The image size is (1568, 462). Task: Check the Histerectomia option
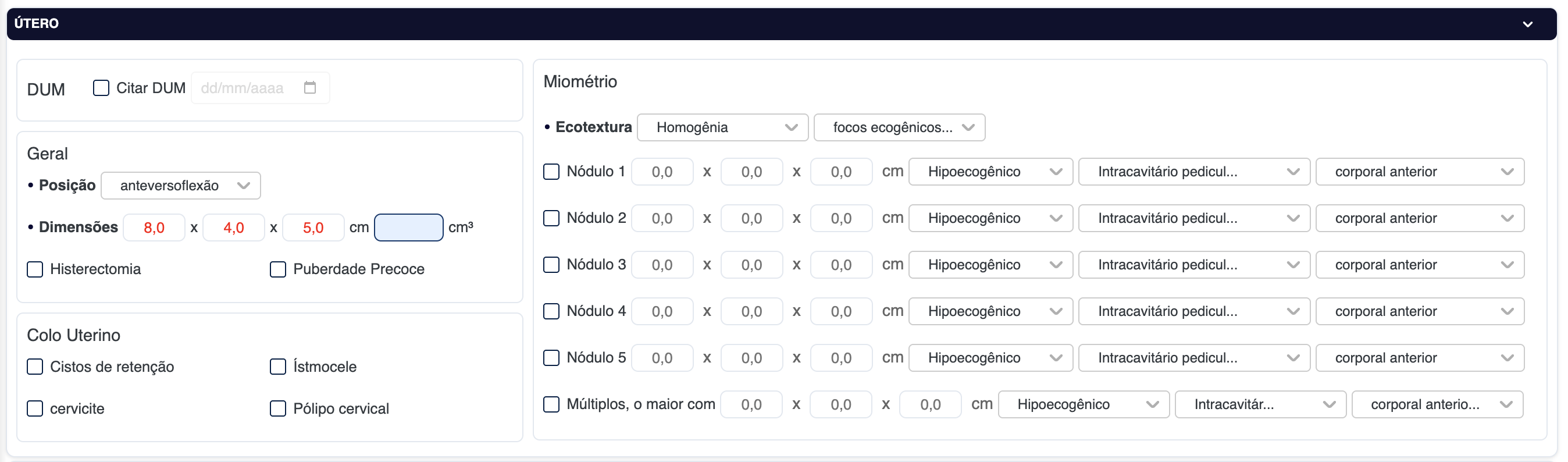pyautogui.click(x=35, y=269)
